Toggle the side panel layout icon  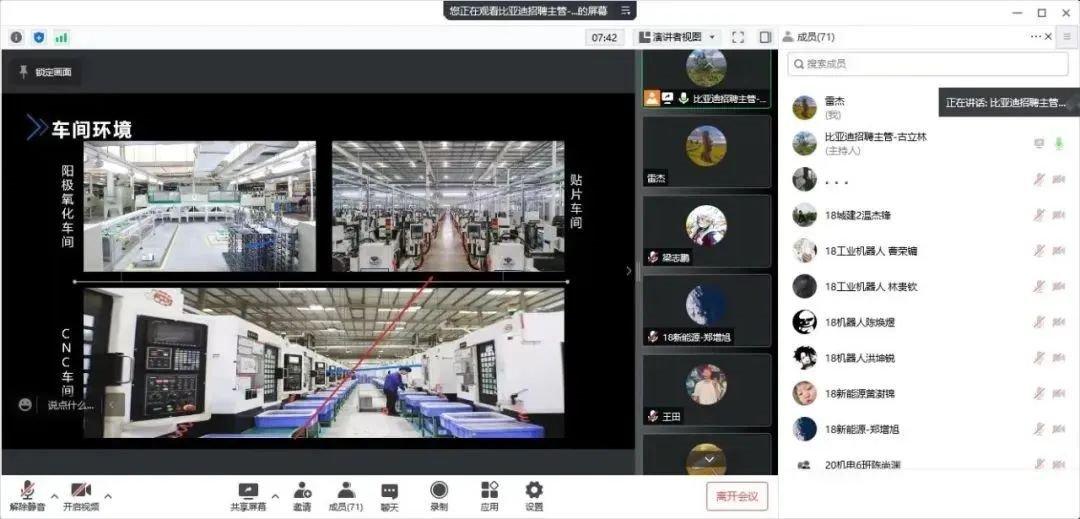pyautogui.click(x=765, y=37)
